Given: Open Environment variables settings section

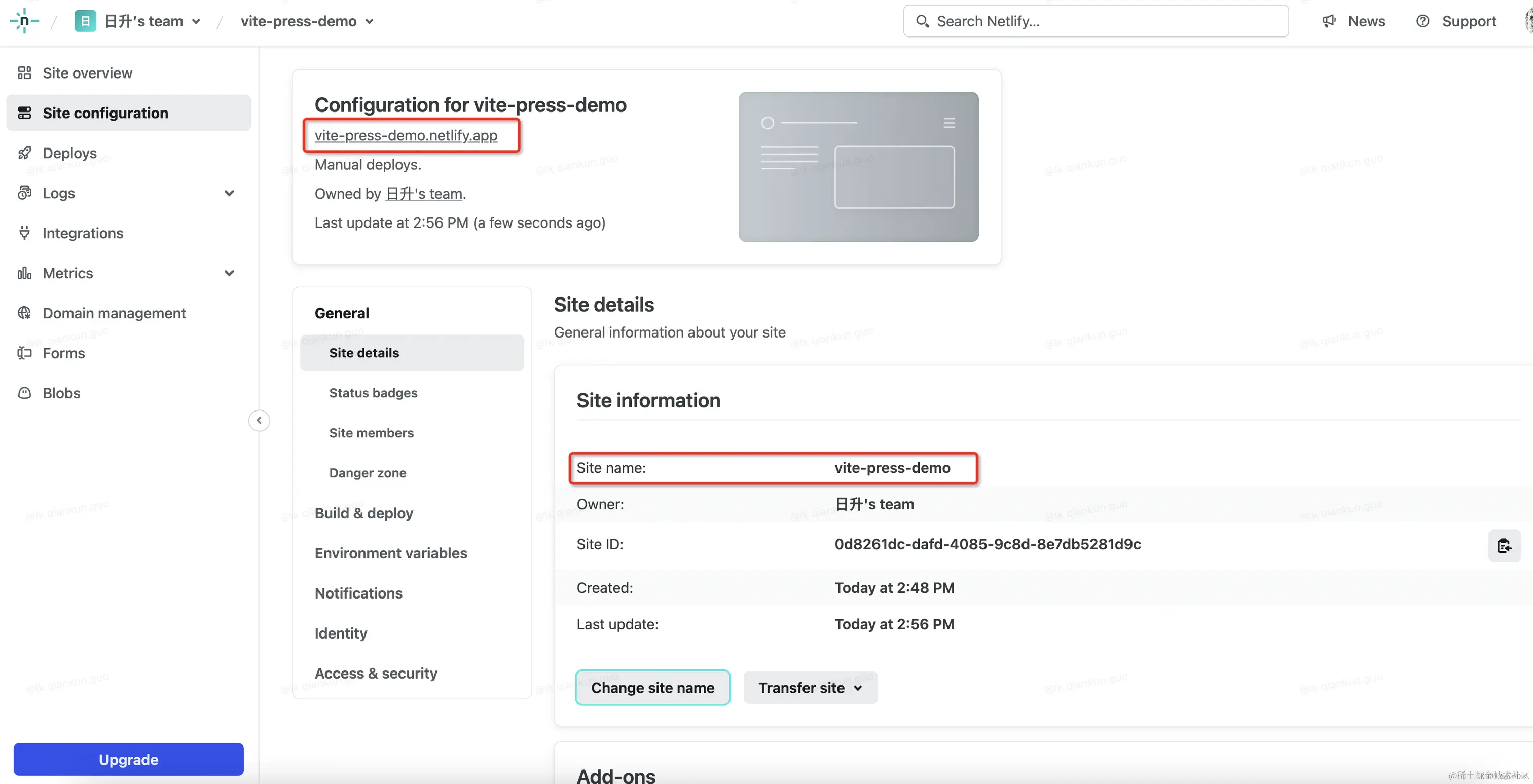Looking at the screenshot, I should 391,553.
